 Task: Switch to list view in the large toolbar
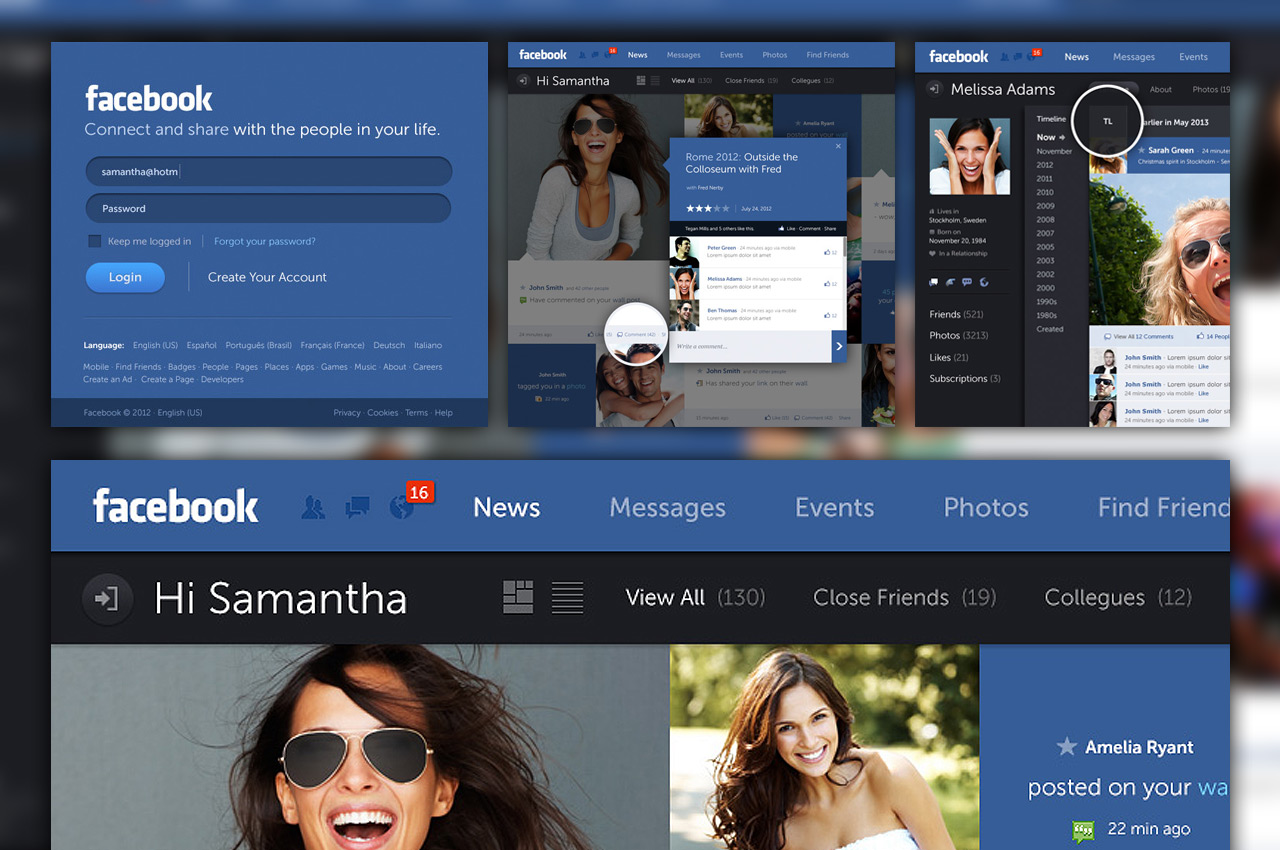[567, 597]
